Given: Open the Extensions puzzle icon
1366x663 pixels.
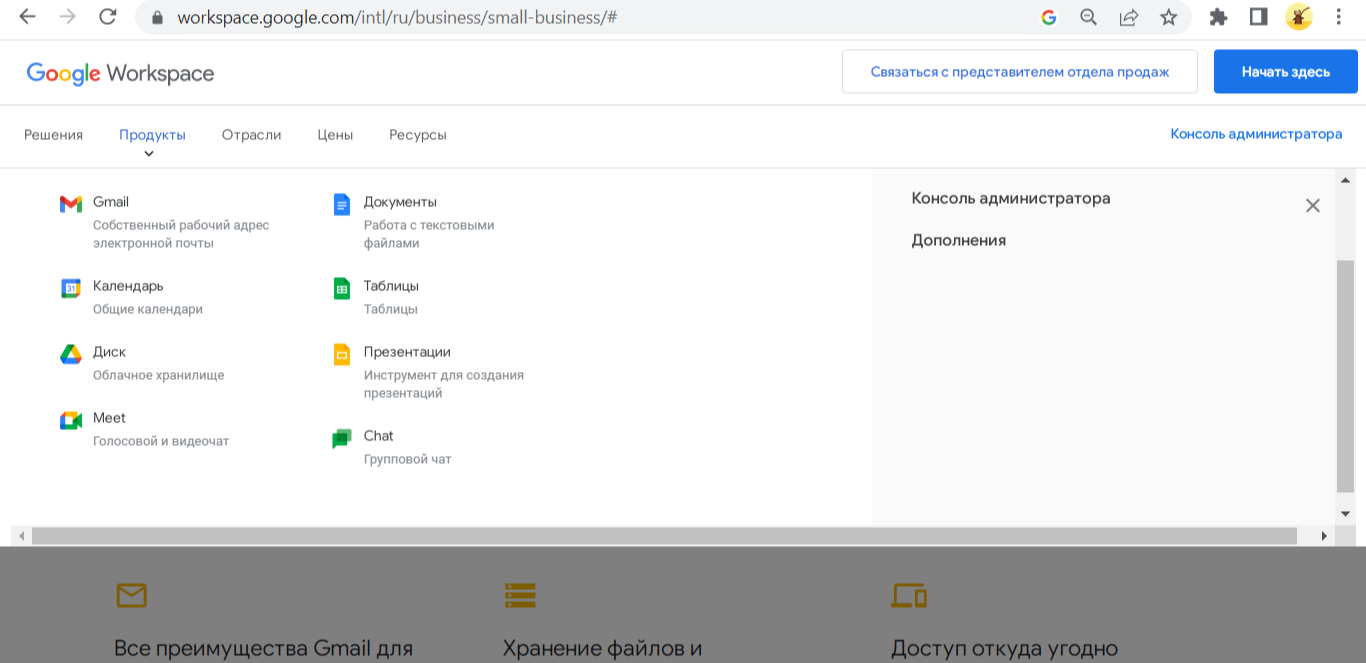Looking at the screenshot, I should pyautogui.click(x=1218, y=17).
